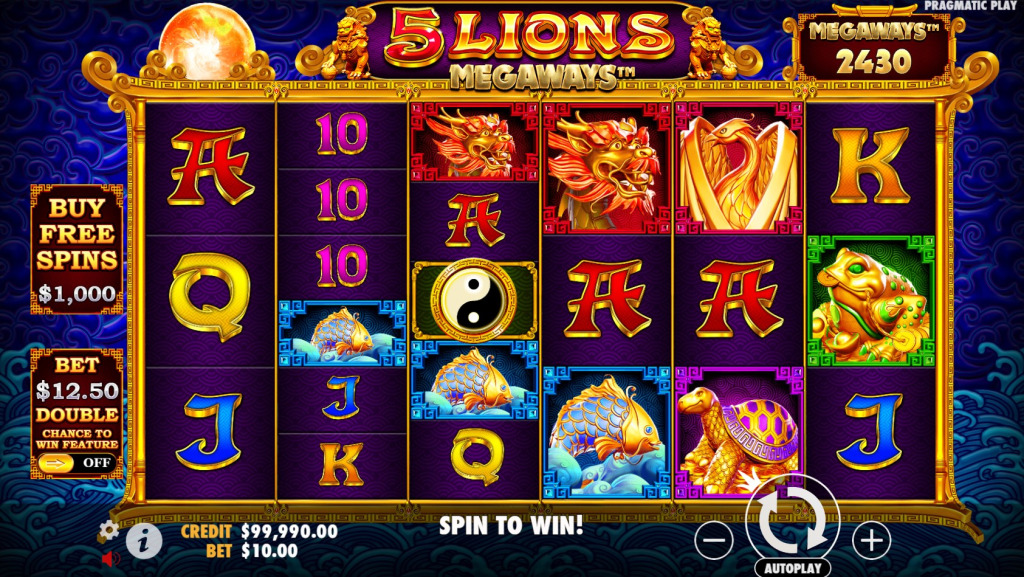Mute sound with the speaker icon

tap(110, 559)
